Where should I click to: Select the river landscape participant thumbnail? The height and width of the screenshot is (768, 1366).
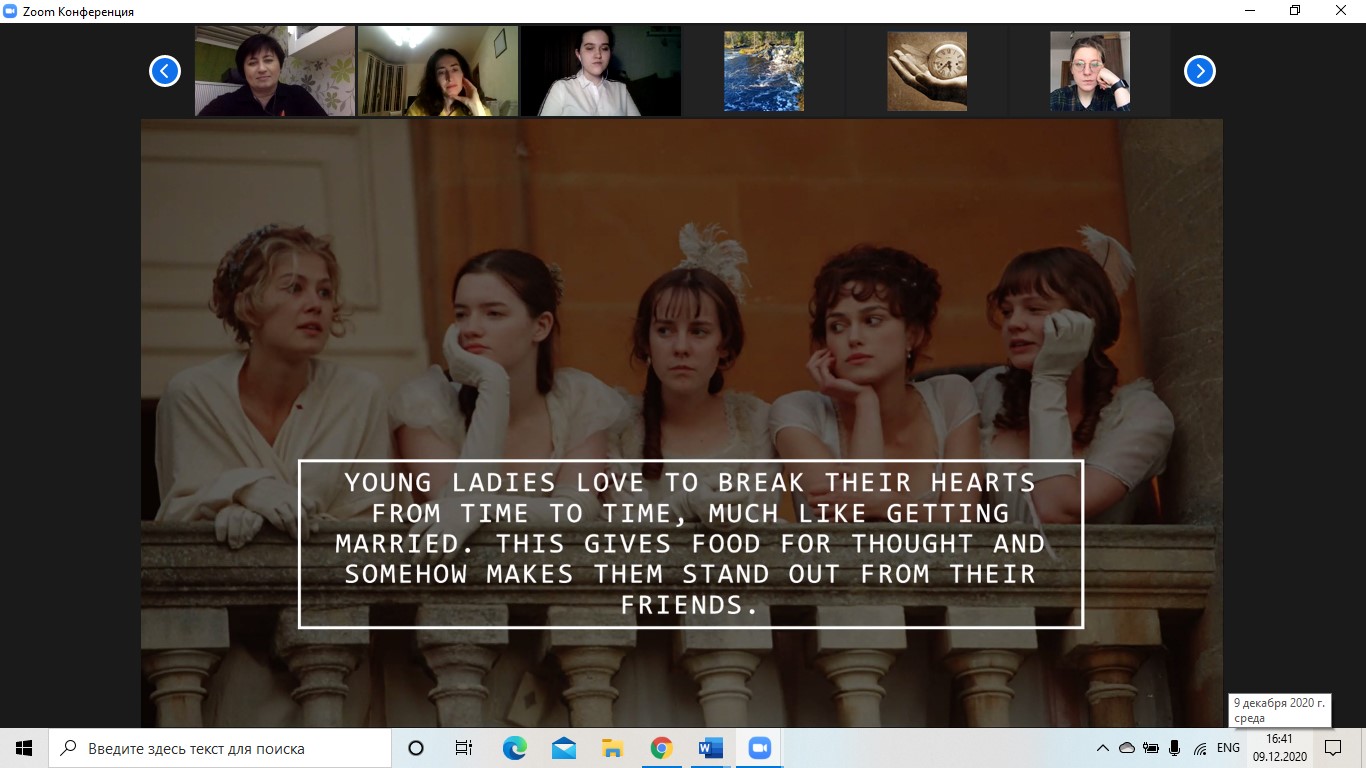[x=764, y=71]
